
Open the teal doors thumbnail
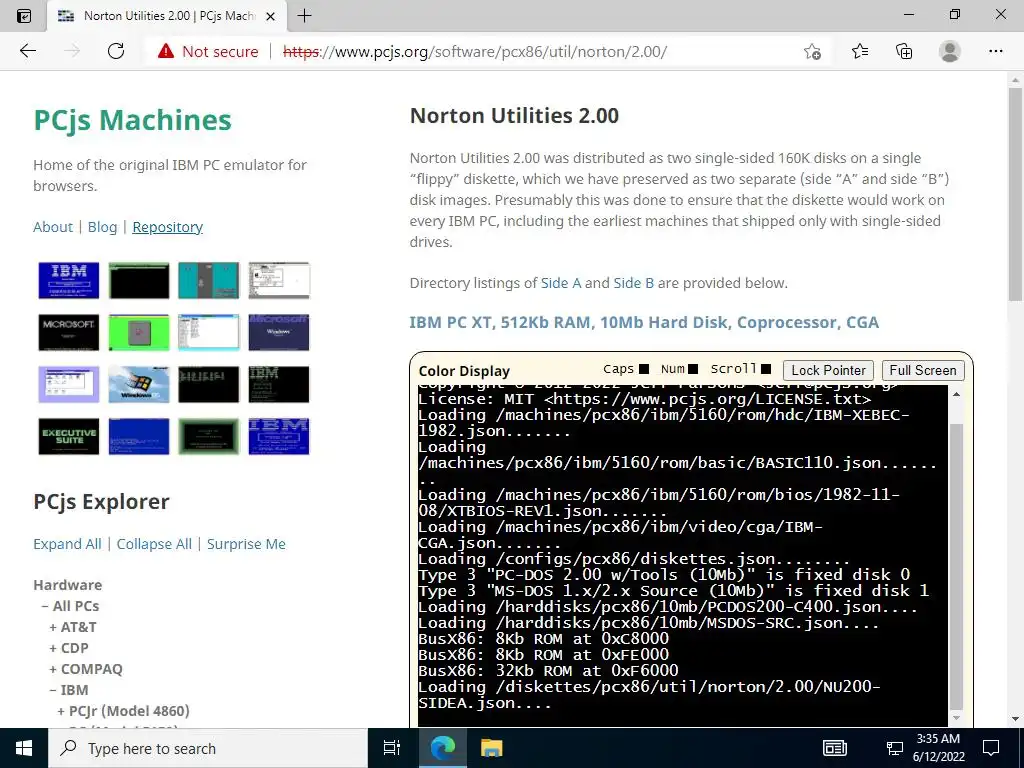[x=209, y=280]
